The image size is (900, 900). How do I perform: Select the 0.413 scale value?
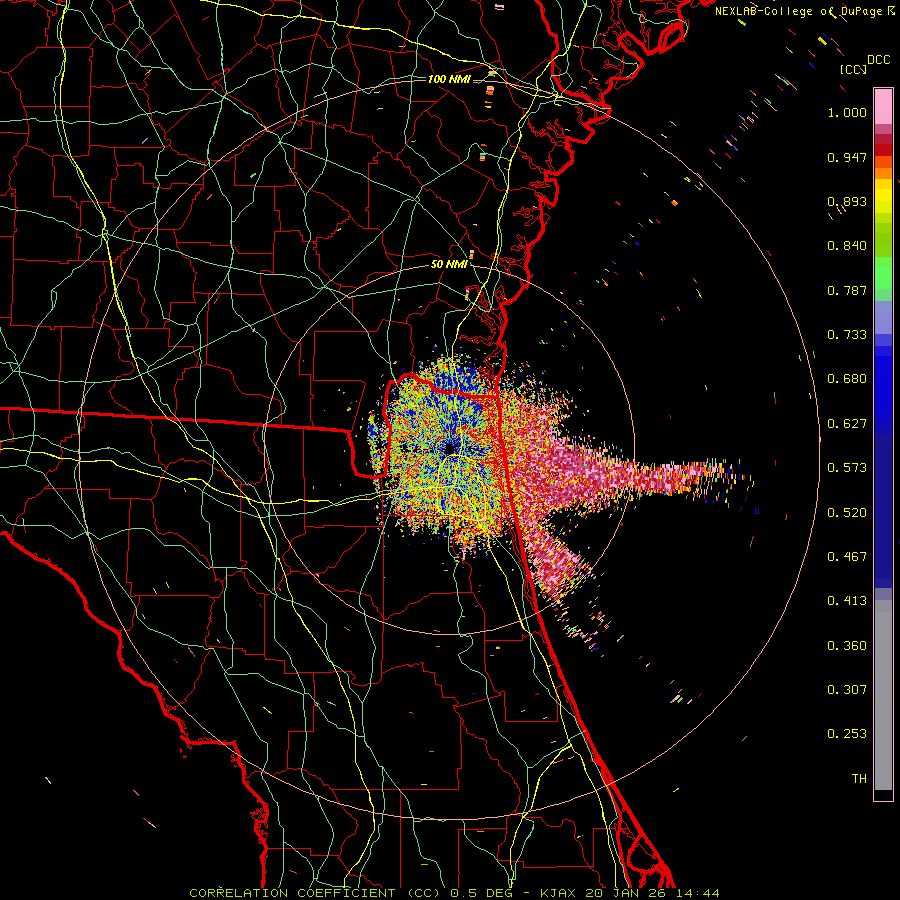(x=847, y=601)
